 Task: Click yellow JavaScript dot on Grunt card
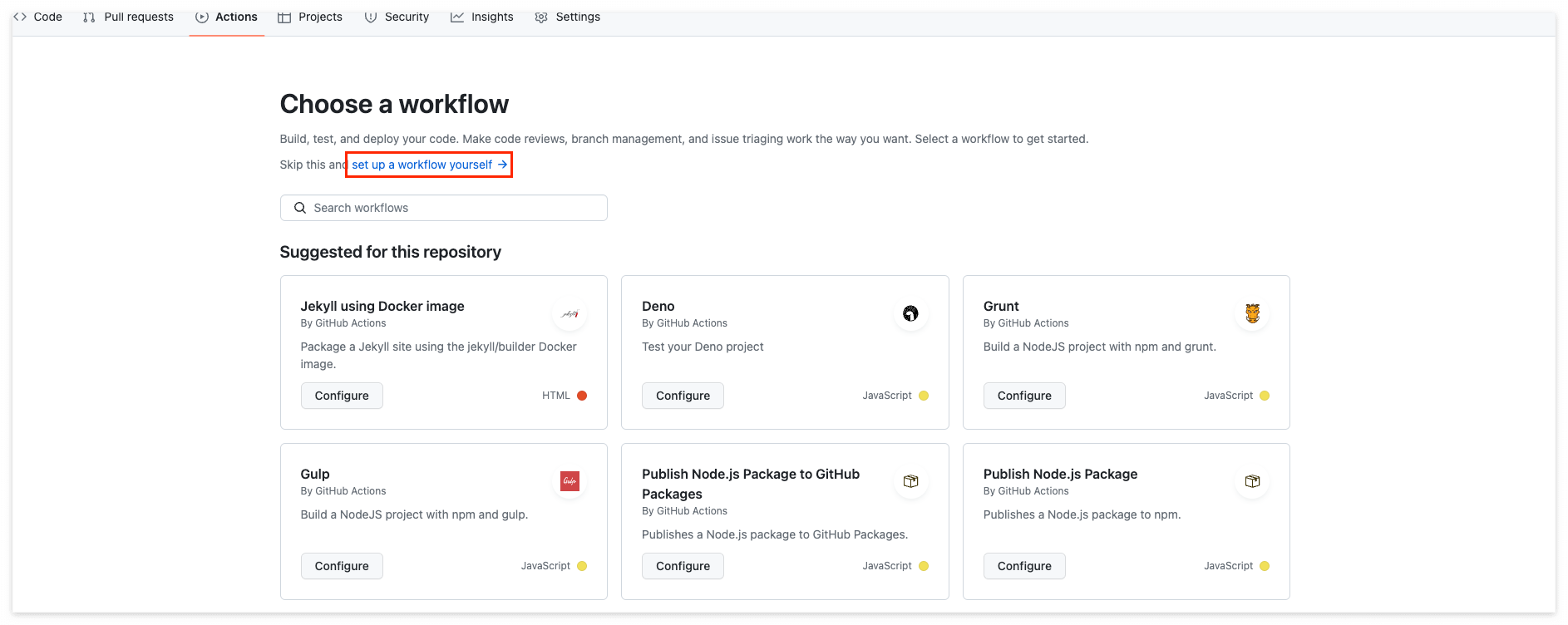(1265, 396)
